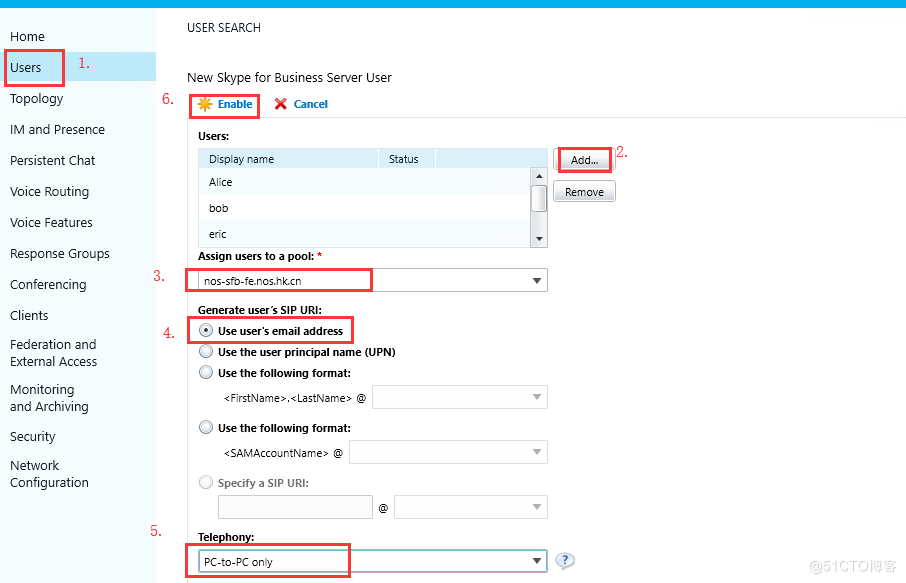Click the Add... button
The image size is (906, 583).
(584, 160)
